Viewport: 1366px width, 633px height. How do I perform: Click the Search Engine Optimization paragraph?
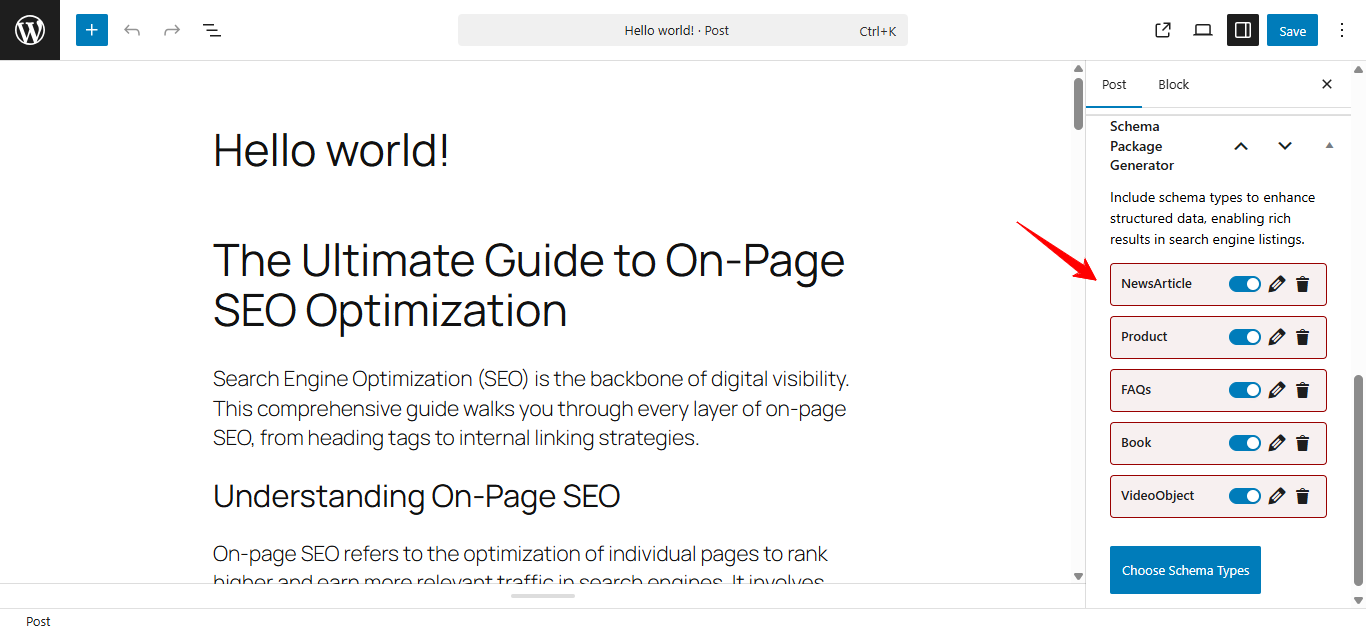tap(531, 409)
